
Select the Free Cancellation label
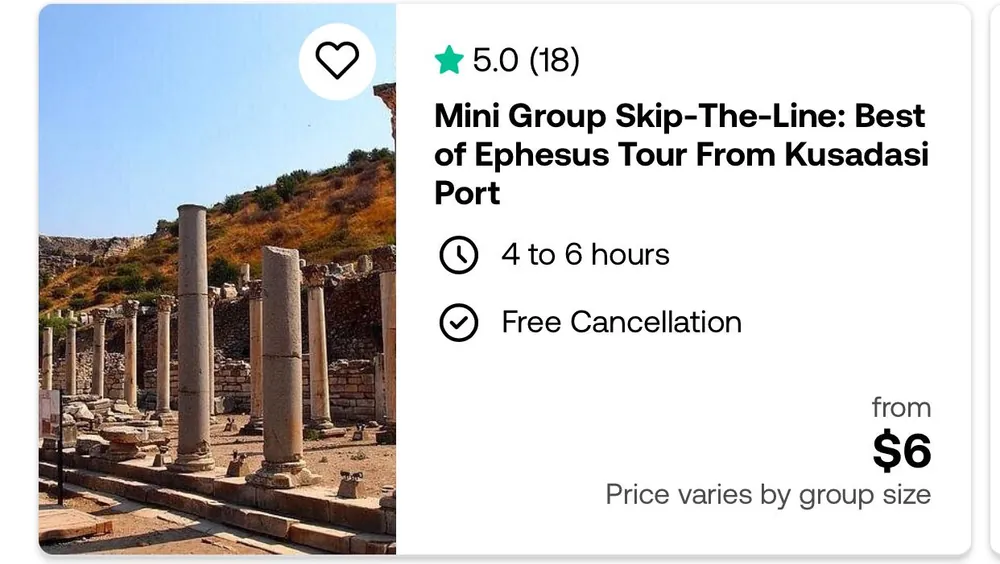(621, 323)
